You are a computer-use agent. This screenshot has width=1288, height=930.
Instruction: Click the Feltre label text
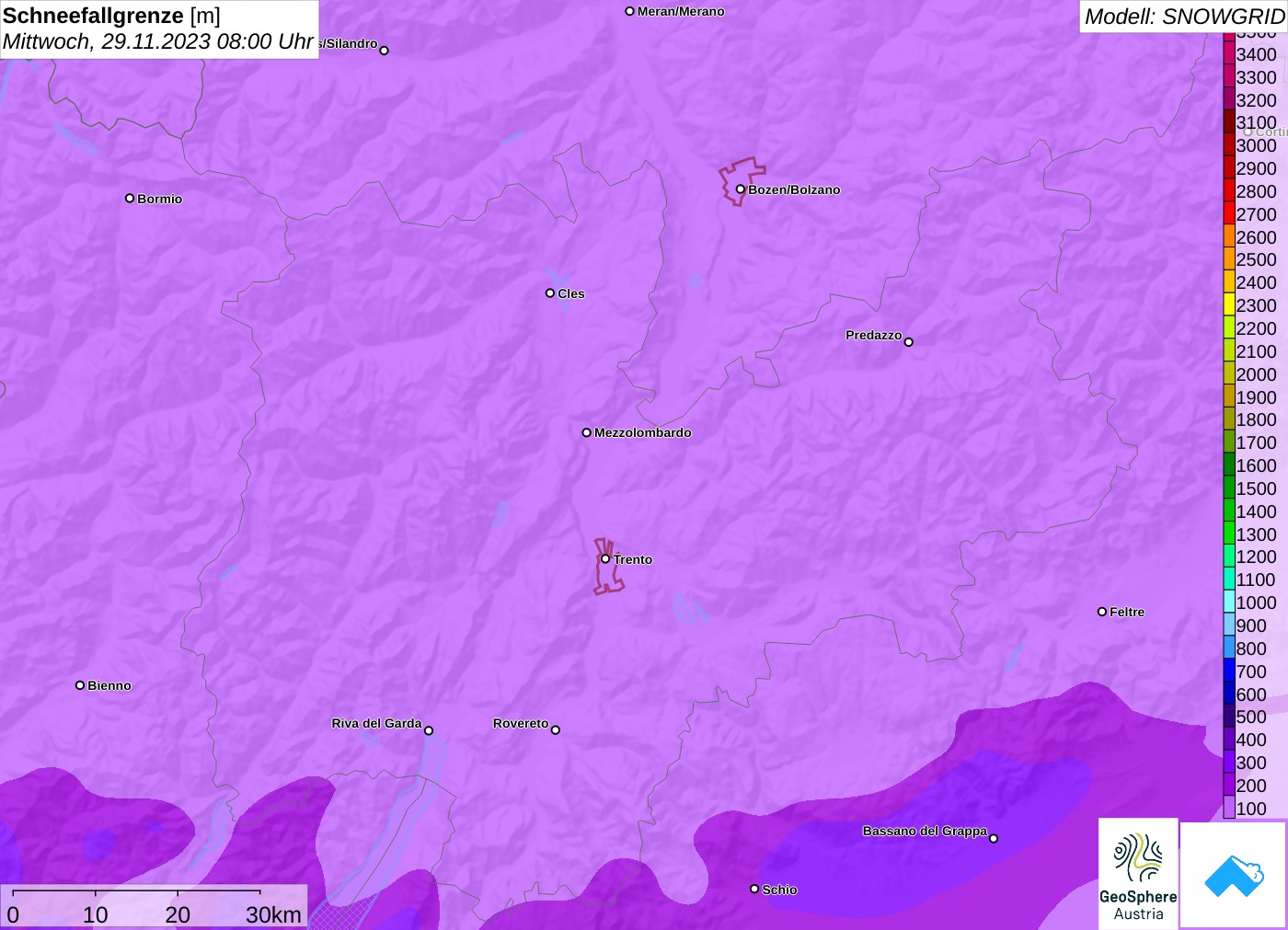1127,612
